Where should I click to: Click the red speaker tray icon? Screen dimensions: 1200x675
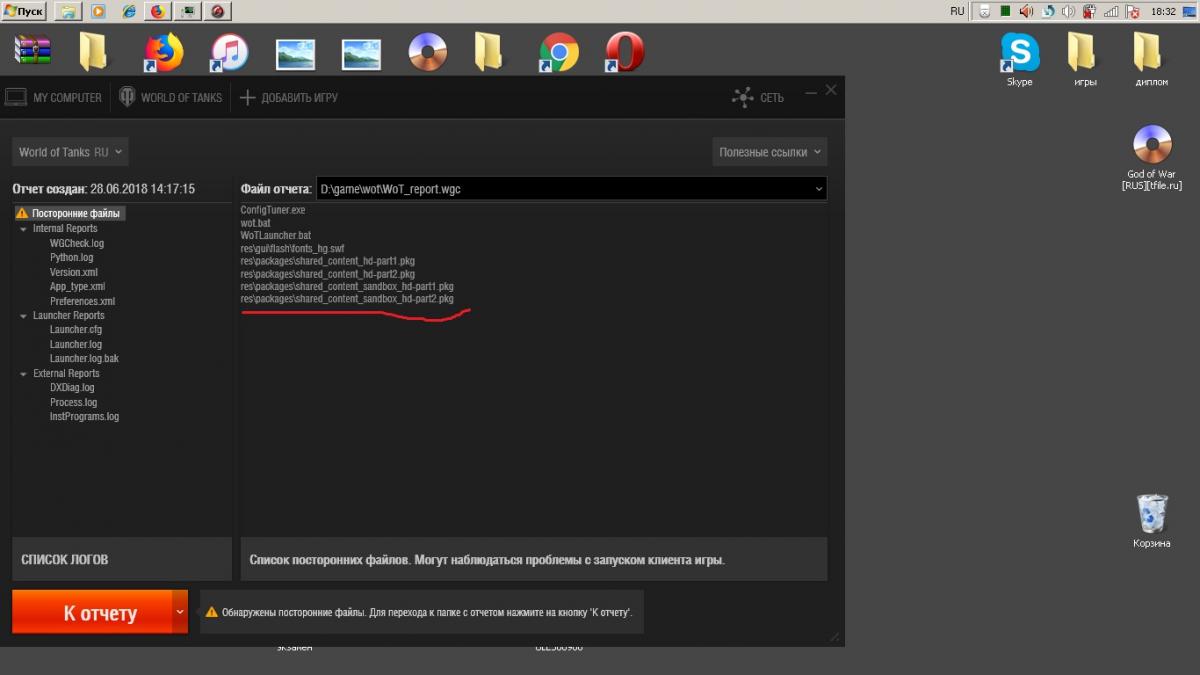(x=1027, y=11)
